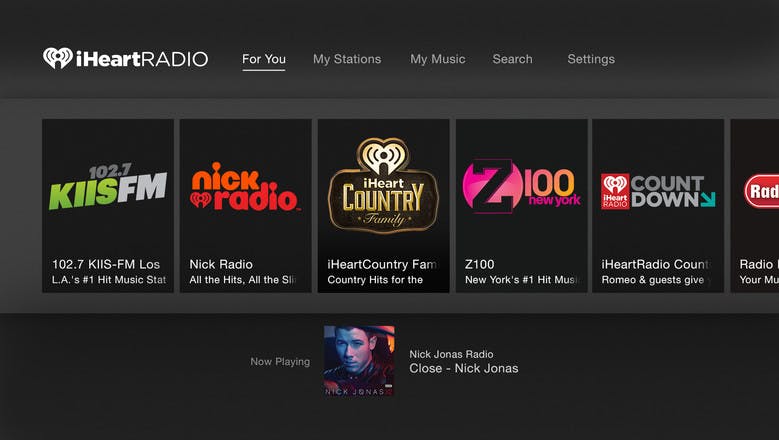Click the 'New York's #1 Hit Music' subtitle
This screenshot has width=779, height=440.
(522, 280)
